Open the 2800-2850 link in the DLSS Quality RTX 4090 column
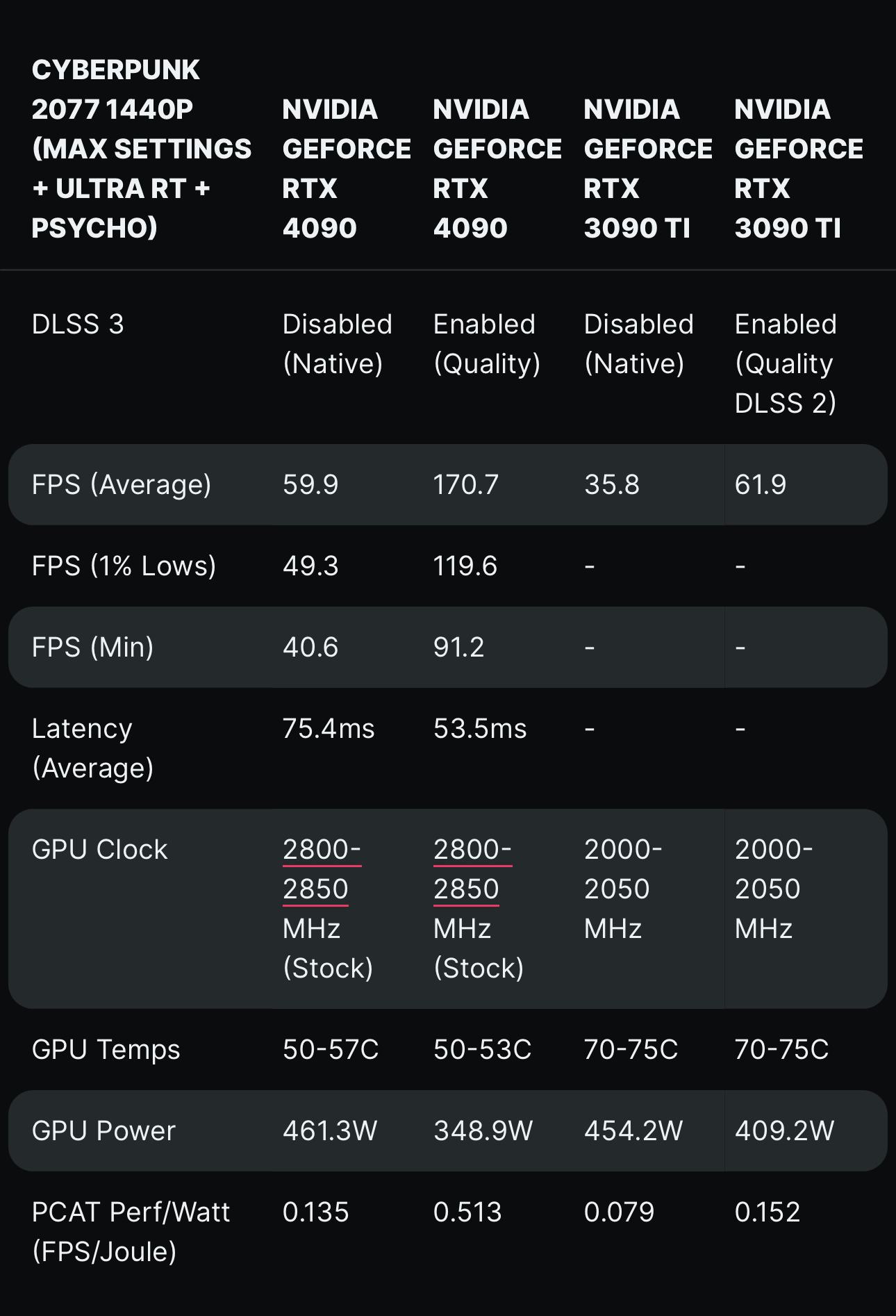Viewport: 896px width, 1316px height. (472, 869)
